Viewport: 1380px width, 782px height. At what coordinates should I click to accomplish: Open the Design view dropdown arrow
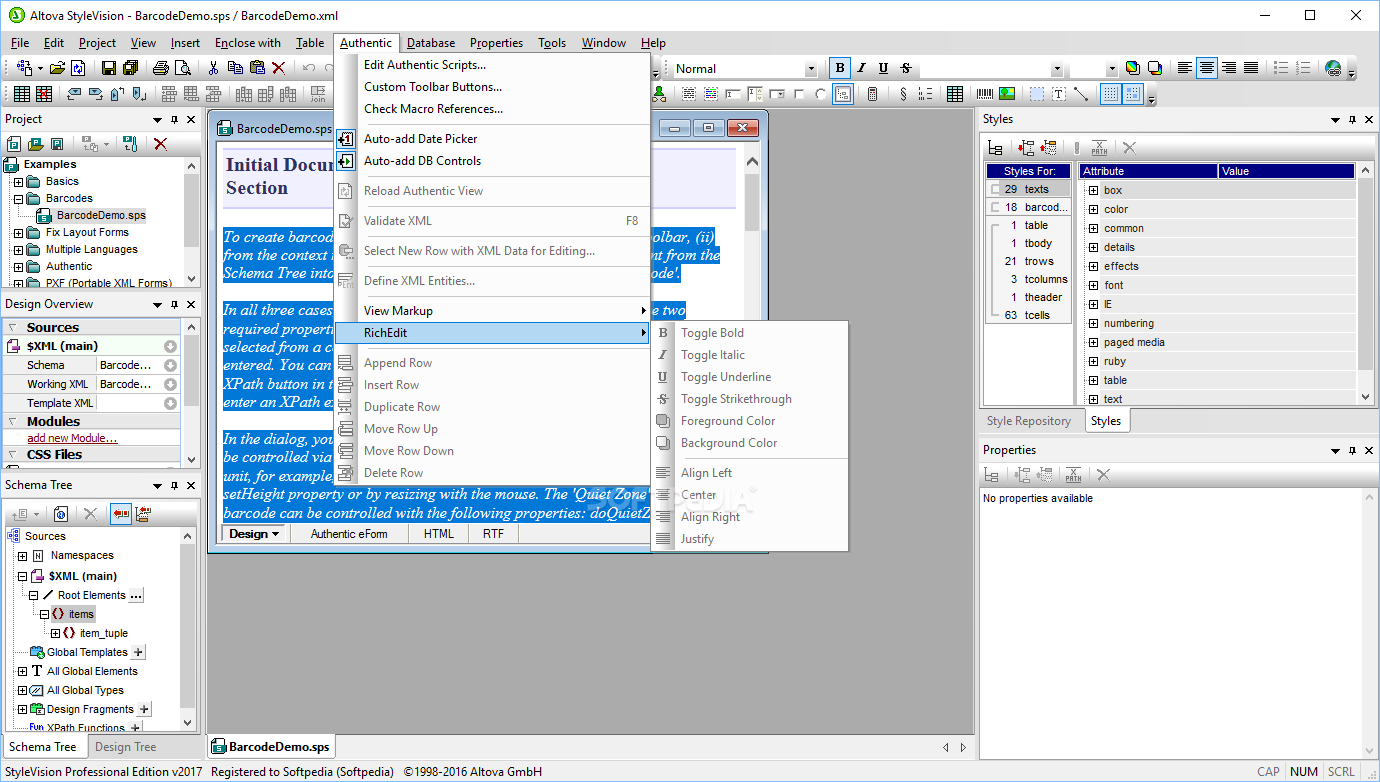pos(276,534)
